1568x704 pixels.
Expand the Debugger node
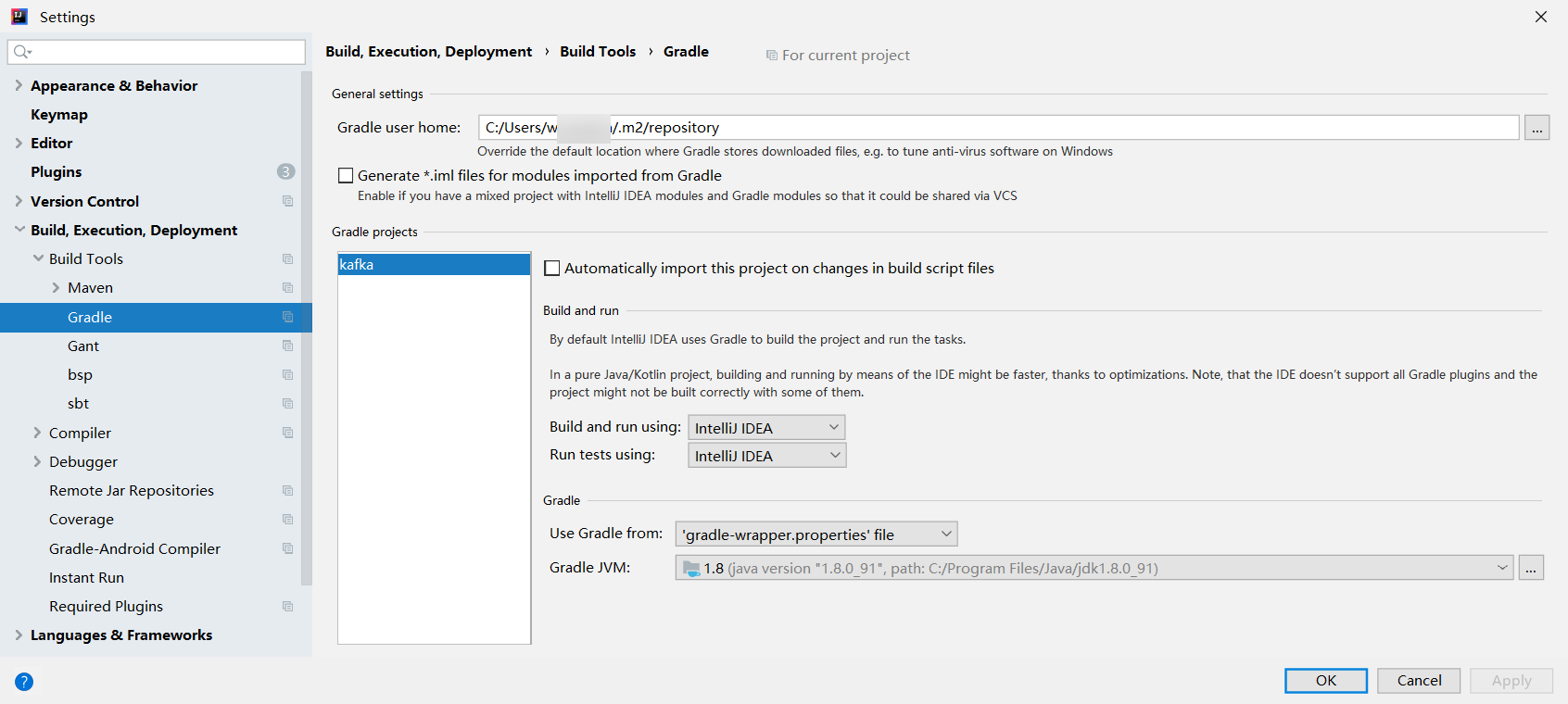[37, 461]
